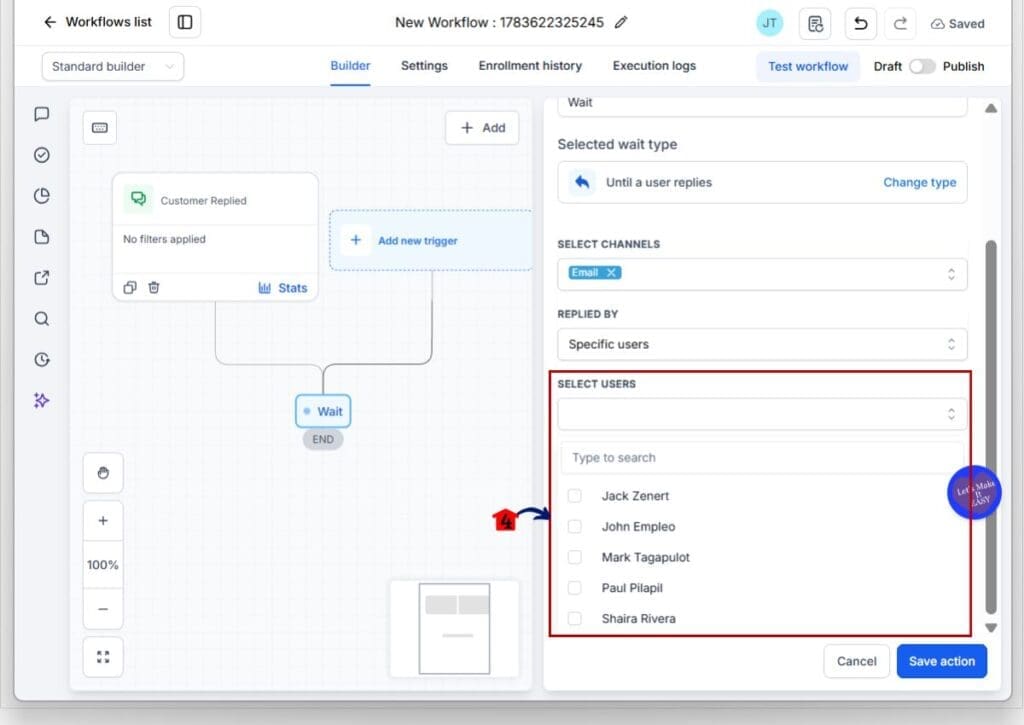Open the history clock sidebar icon
1024x725 pixels.
pyautogui.click(x=42, y=360)
